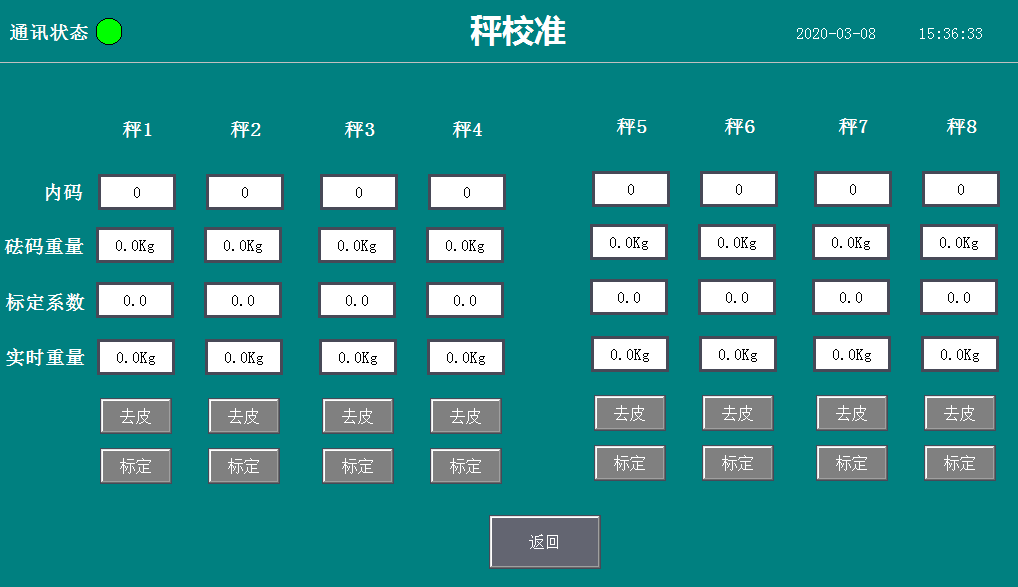The width and height of the screenshot is (1018, 587).
Task: Calibrate scale 4 using its 标定 button
Action: (x=465, y=466)
